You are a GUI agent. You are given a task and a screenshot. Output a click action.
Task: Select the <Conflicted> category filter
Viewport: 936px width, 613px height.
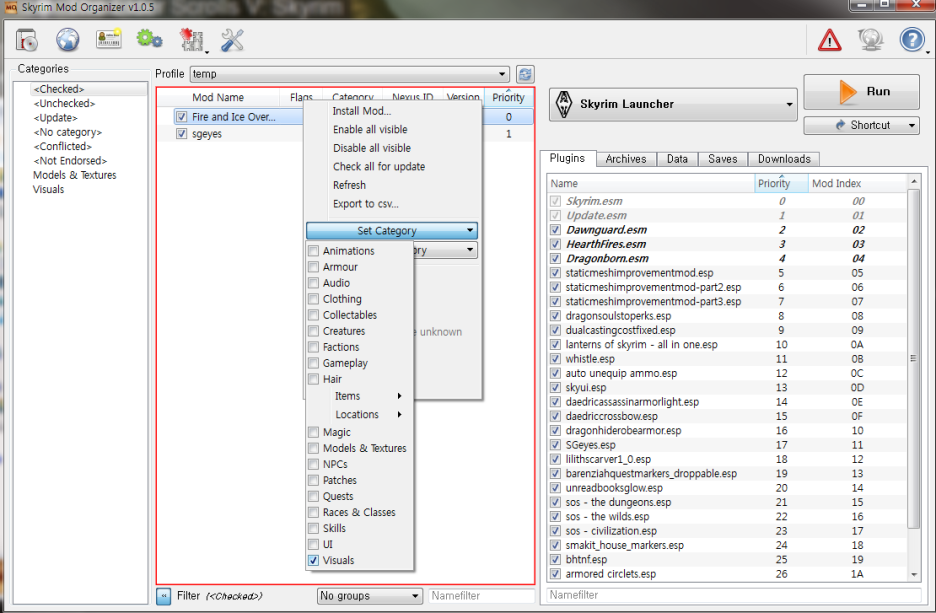pos(63,146)
